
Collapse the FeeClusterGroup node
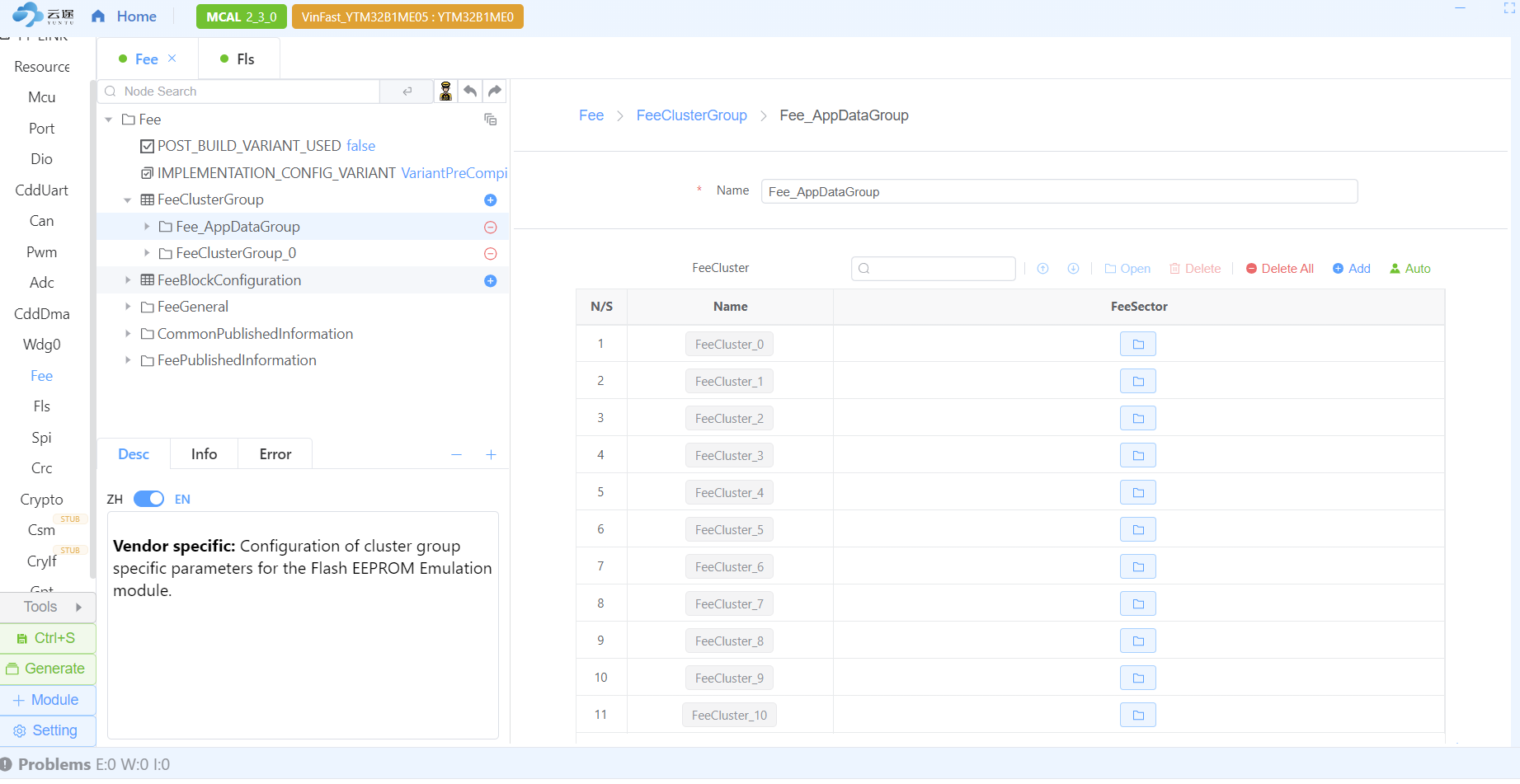(x=128, y=200)
